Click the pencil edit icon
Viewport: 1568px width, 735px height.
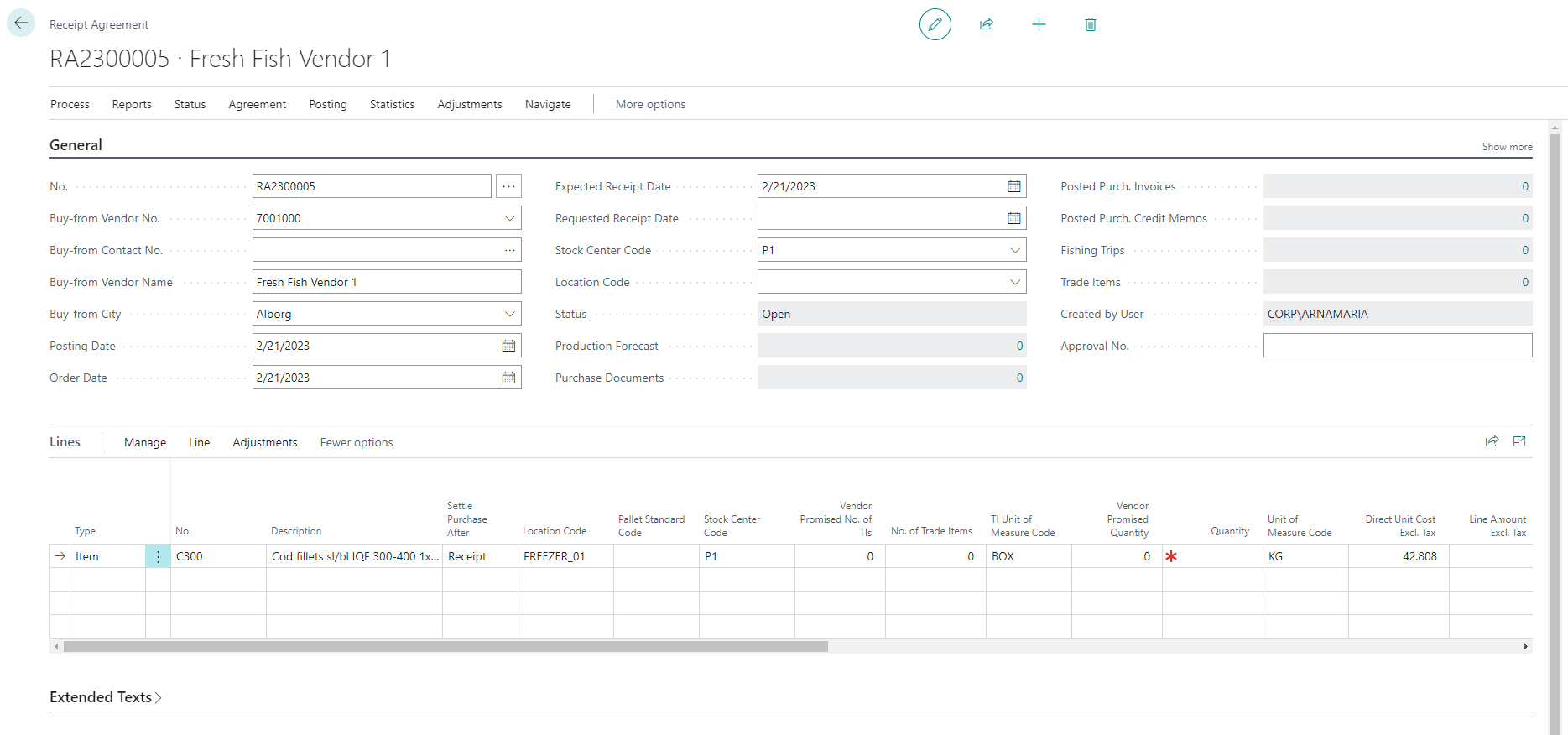[x=935, y=24]
